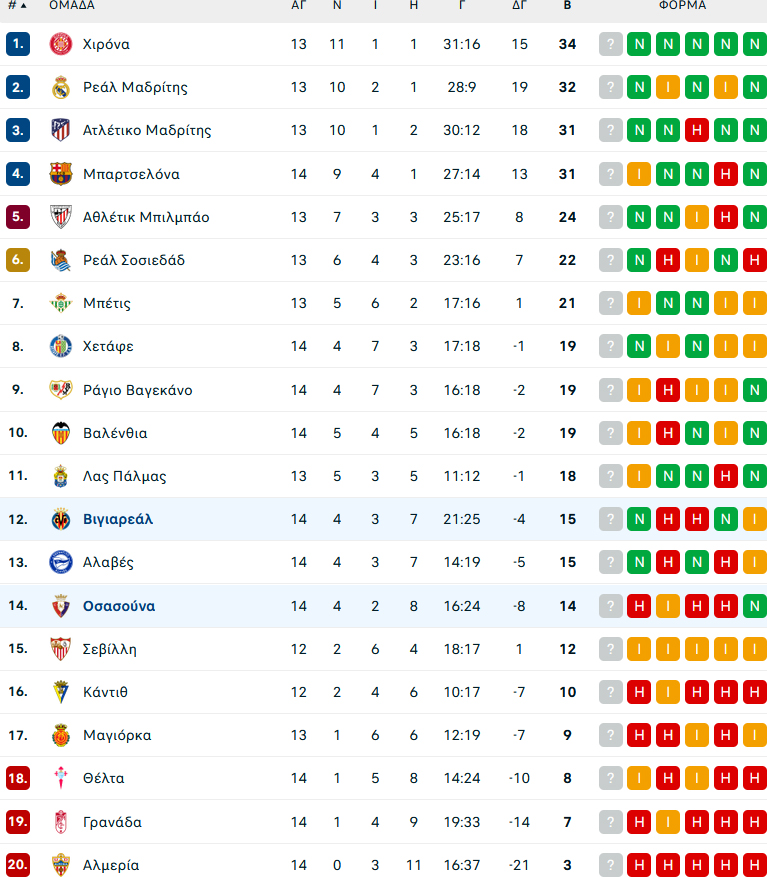The image size is (767, 877).
Task: Open the Σεβίλλη team name
Action: pos(110,649)
